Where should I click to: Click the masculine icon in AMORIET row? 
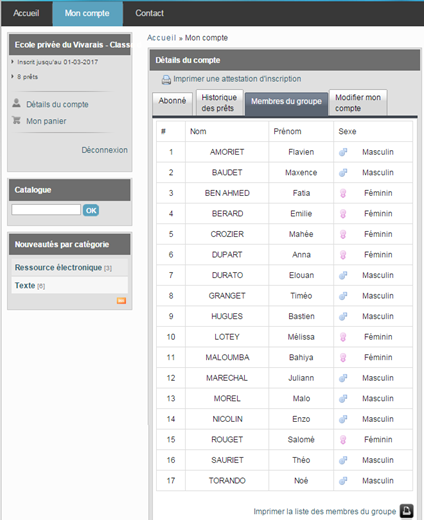coord(343,152)
